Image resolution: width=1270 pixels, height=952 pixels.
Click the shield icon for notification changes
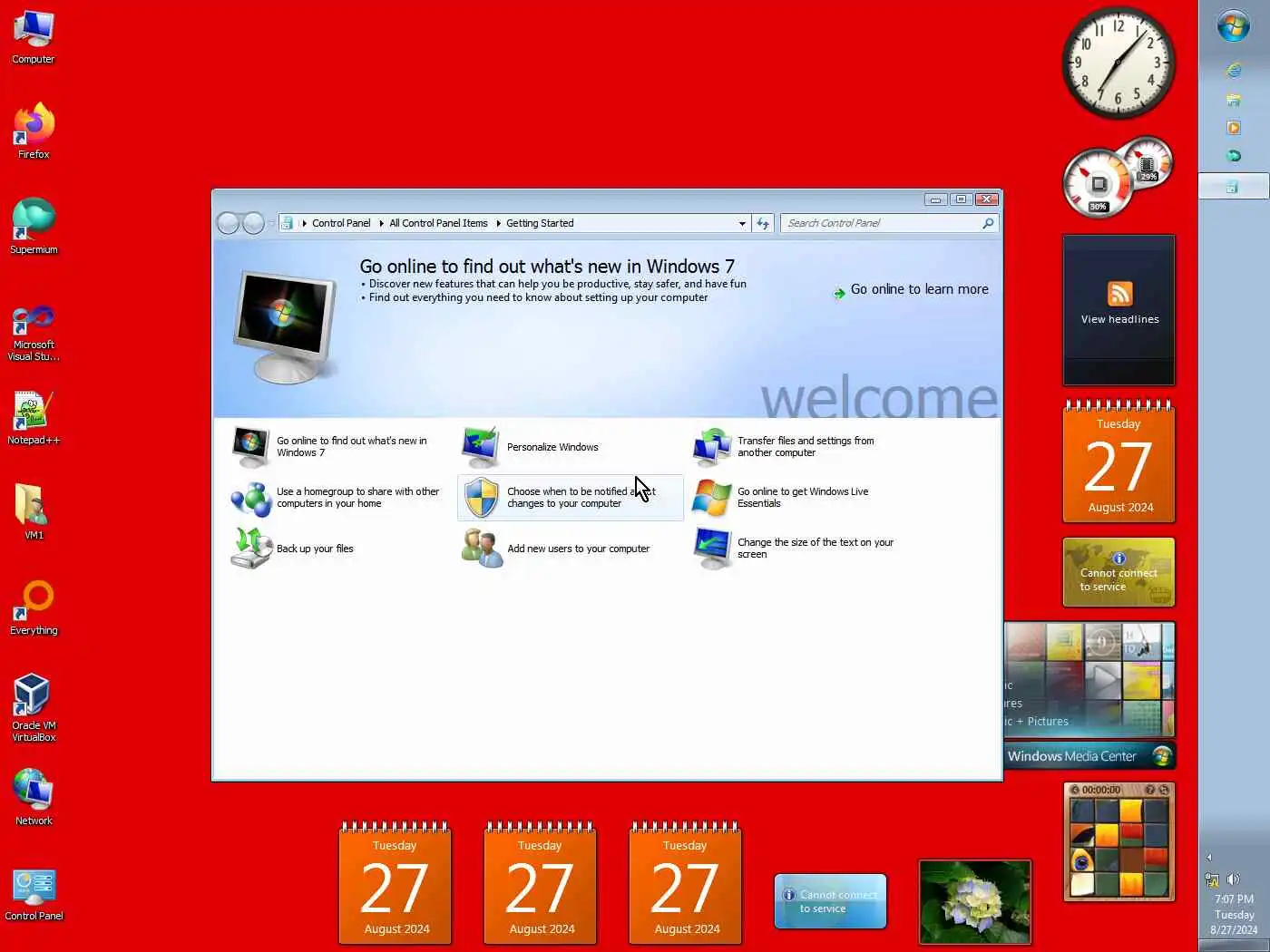(481, 498)
